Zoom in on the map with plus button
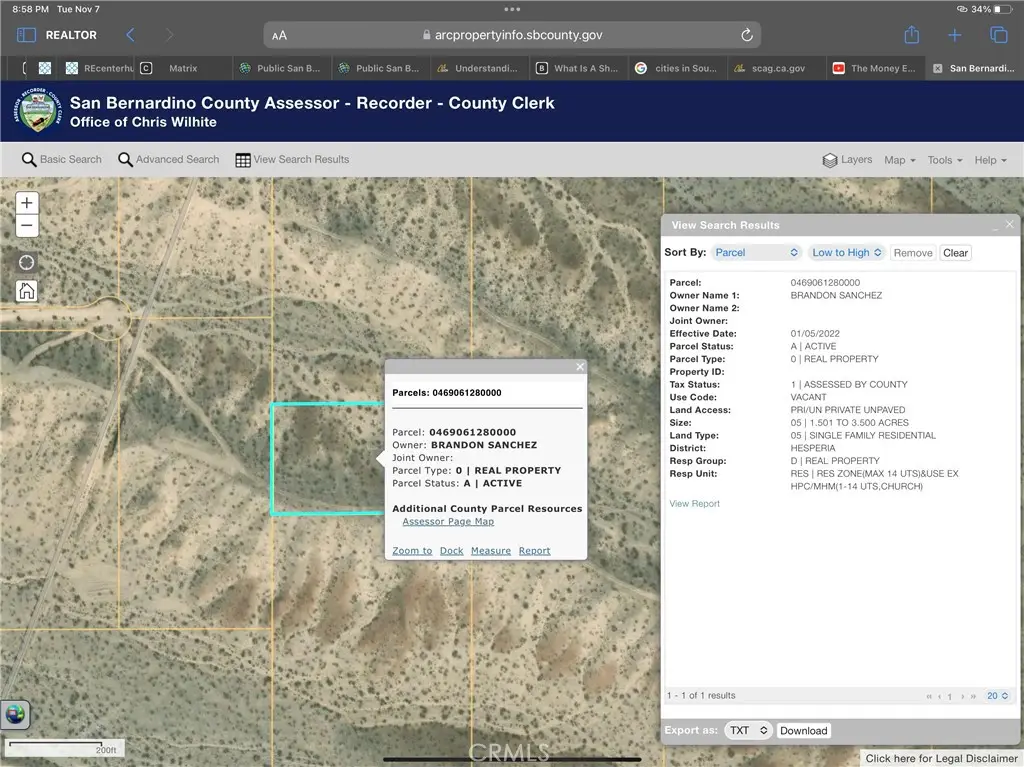Screen dimensions: 1024x767 pos(27,202)
